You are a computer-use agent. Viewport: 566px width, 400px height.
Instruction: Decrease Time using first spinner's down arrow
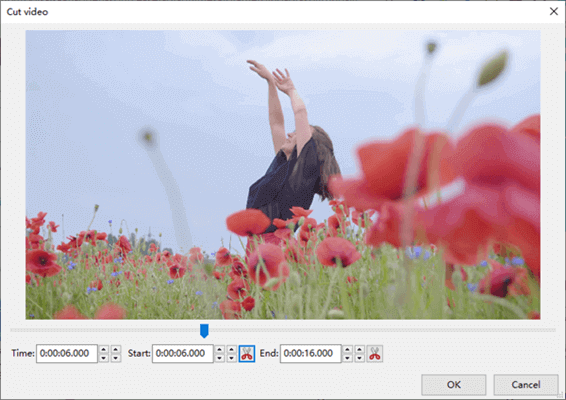coord(104,358)
